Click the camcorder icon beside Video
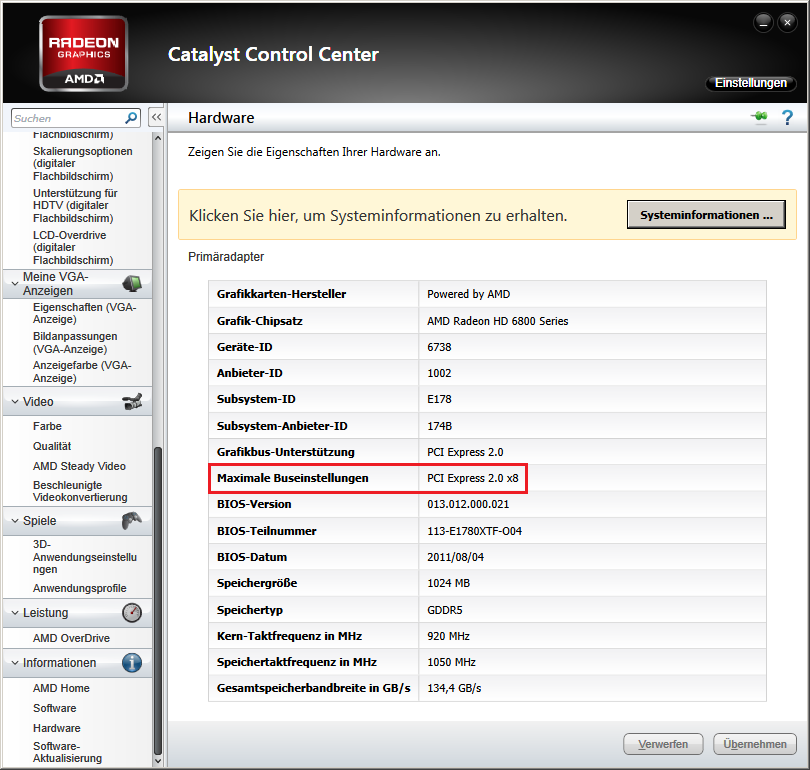This screenshot has width=810, height=770. (132, 401)
